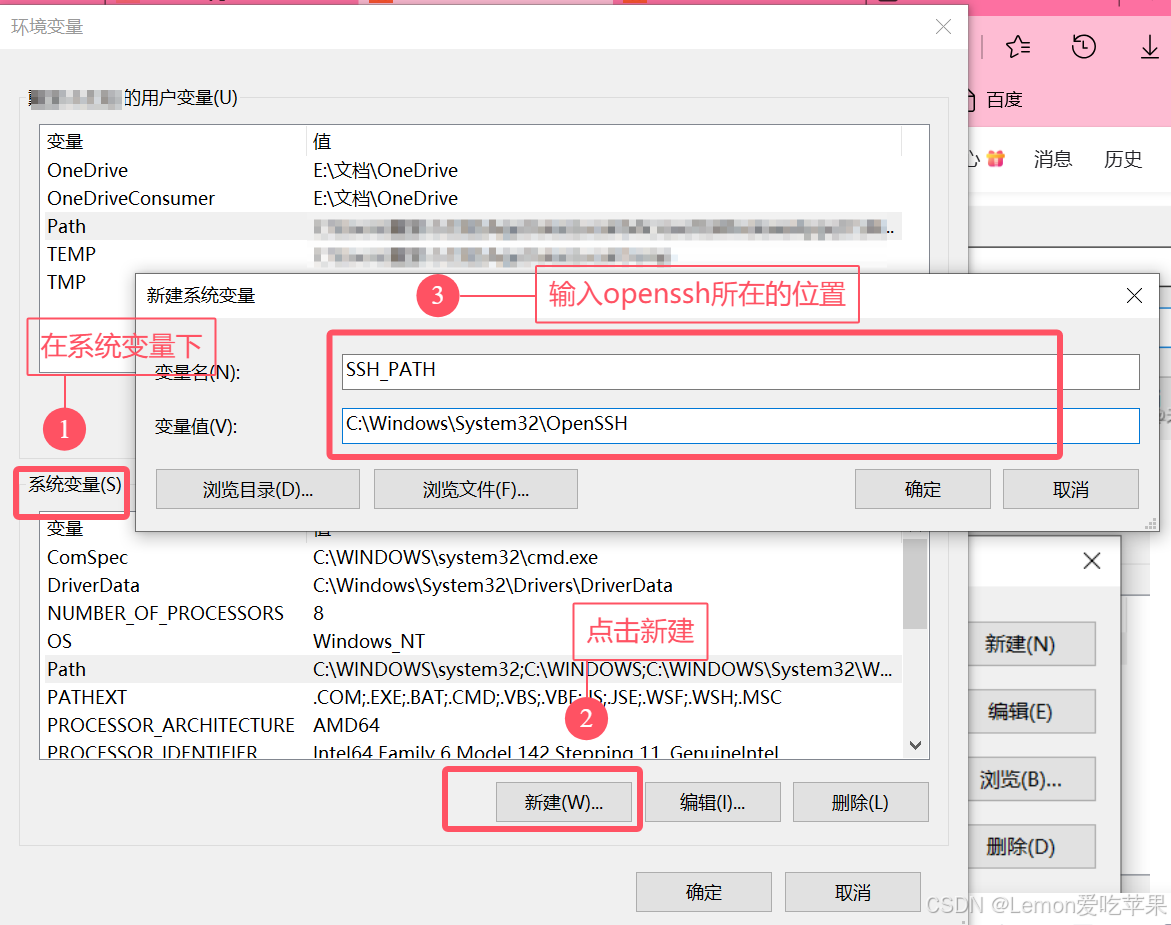
Task: Click value C:\WINDOWS\system32\cmd.exe
Action: [456, 558]
